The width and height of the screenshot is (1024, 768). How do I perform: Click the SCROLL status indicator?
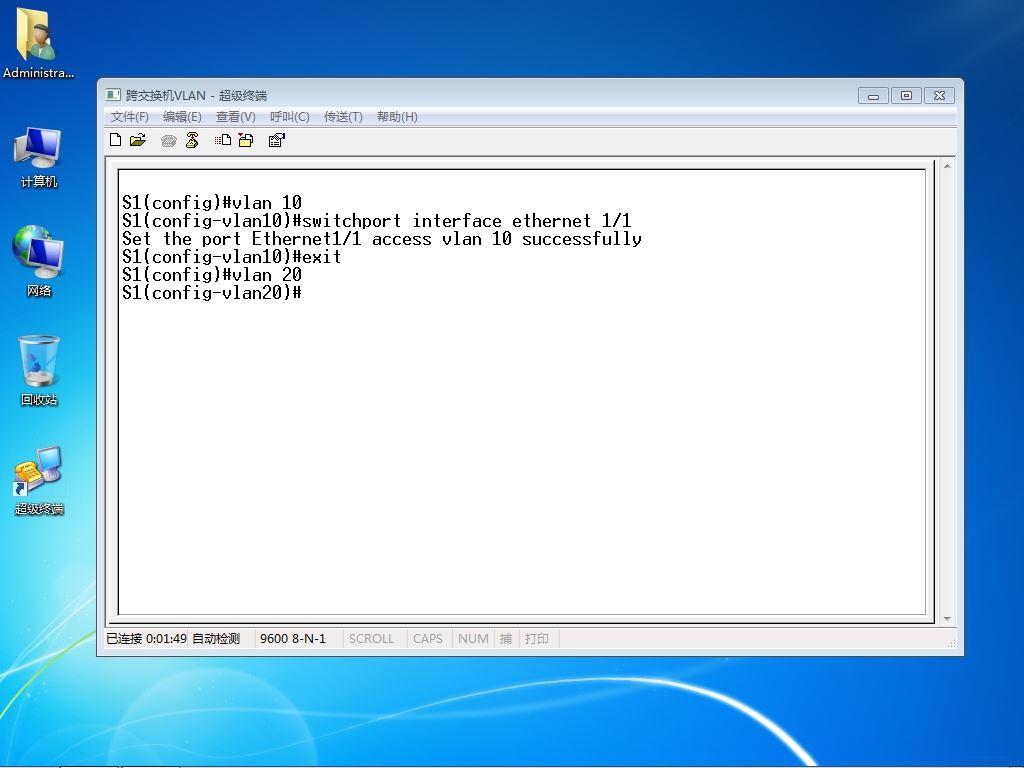pyautogui.click(x=372, y=639)
